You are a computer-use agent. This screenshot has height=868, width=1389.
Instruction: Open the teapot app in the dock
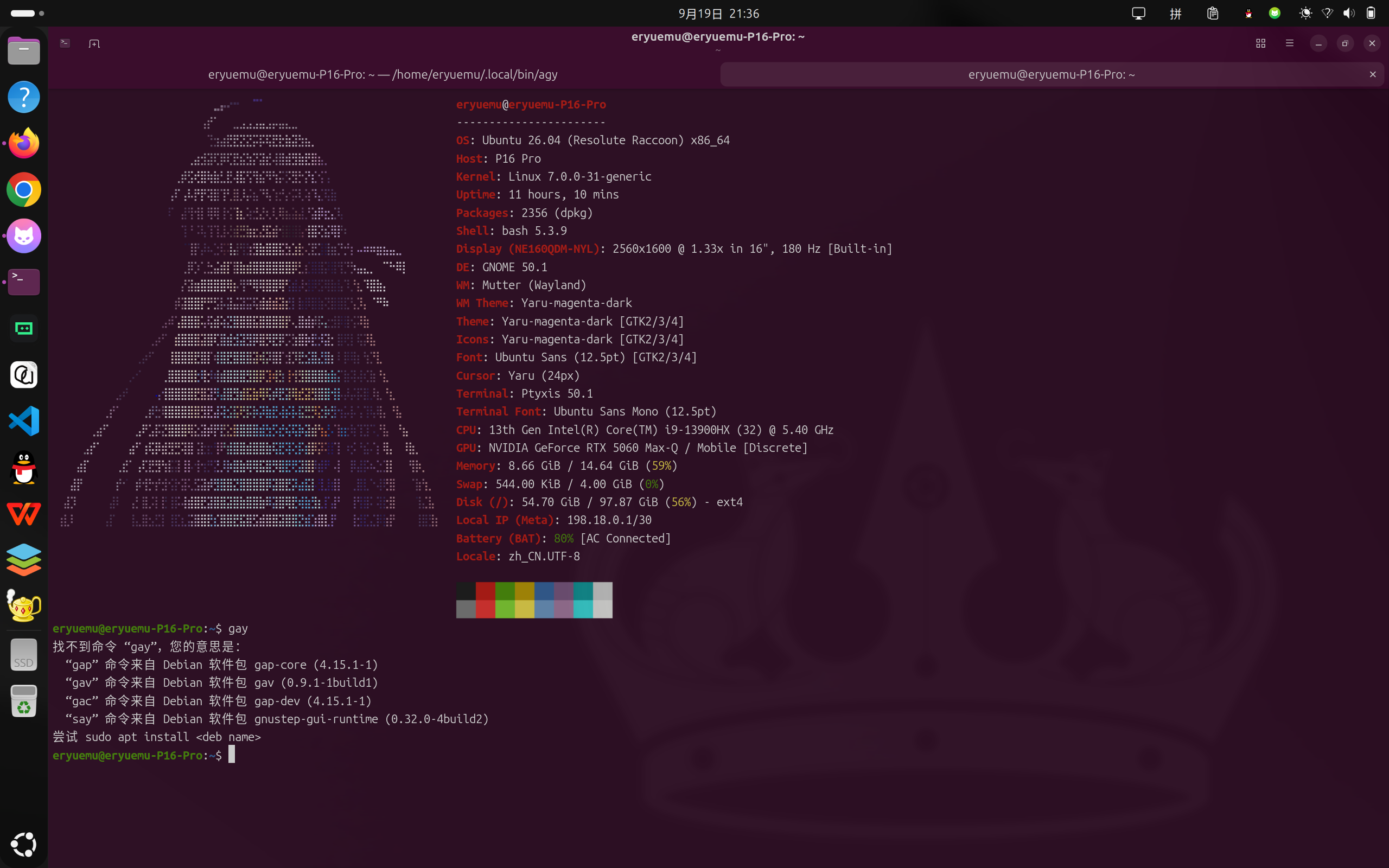[x=23, y=605]
